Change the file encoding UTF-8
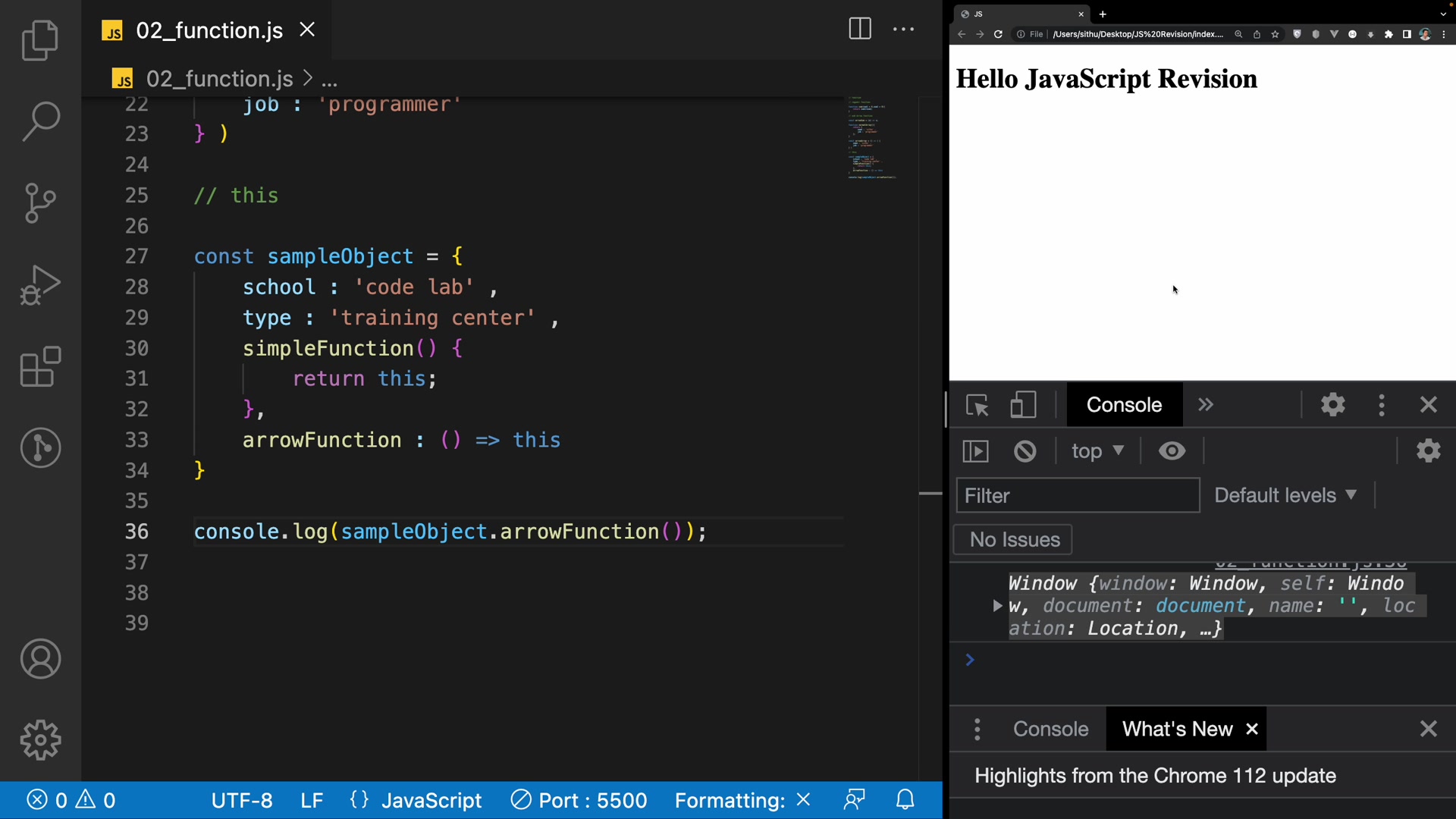Viewport: 1456px width, 819px height. (x=242, y=800)
